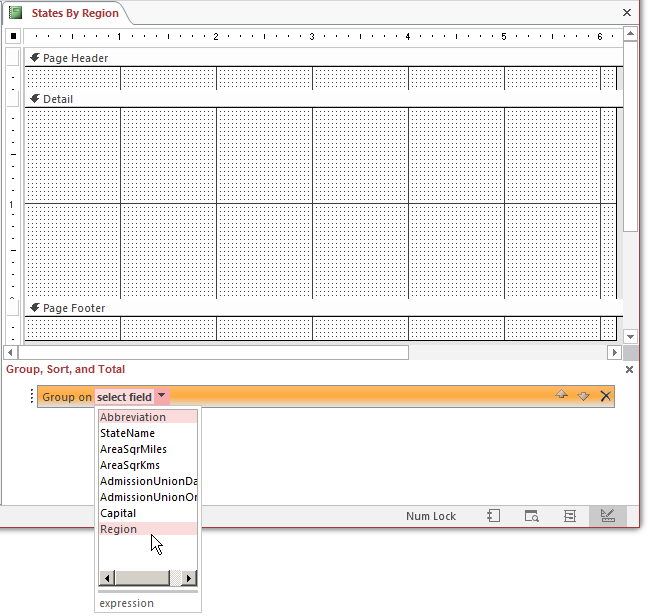
Task: Choose Region from the field list
Action: coord(119,529)
